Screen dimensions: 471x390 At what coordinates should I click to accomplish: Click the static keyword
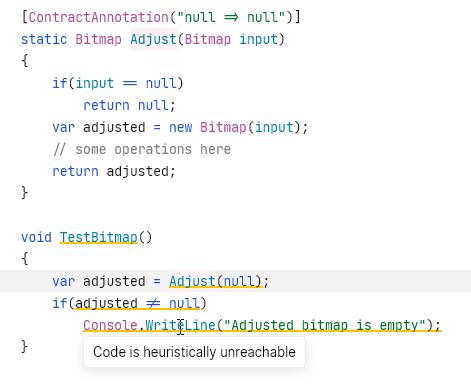(x=44, y=39)
